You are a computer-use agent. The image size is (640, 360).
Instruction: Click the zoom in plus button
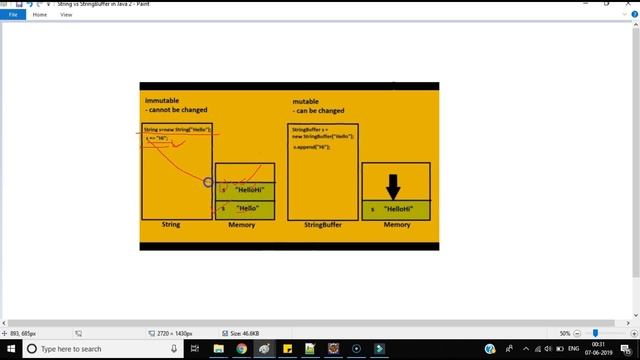coord(634,333)
